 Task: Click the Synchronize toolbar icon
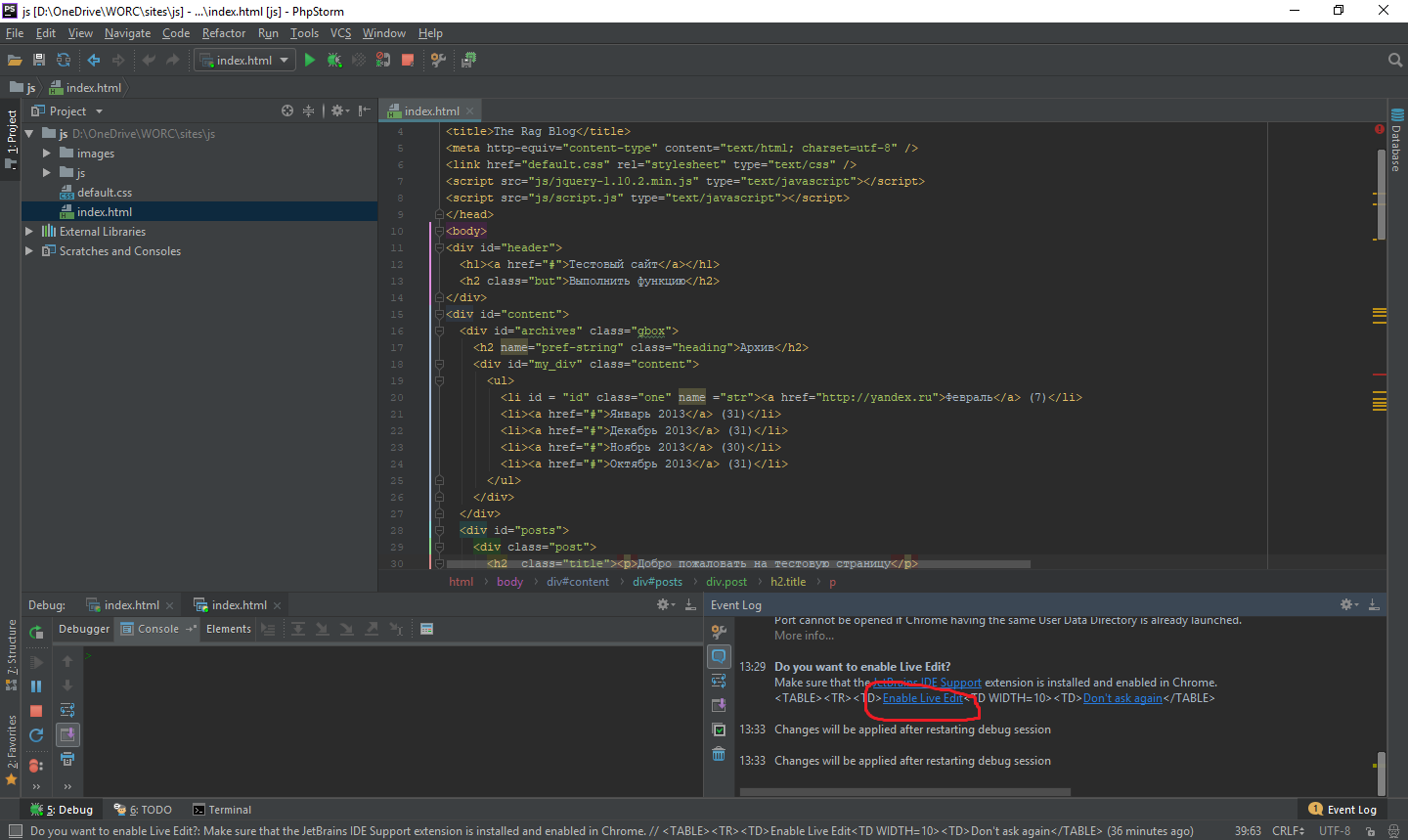(x=64, y=61)
